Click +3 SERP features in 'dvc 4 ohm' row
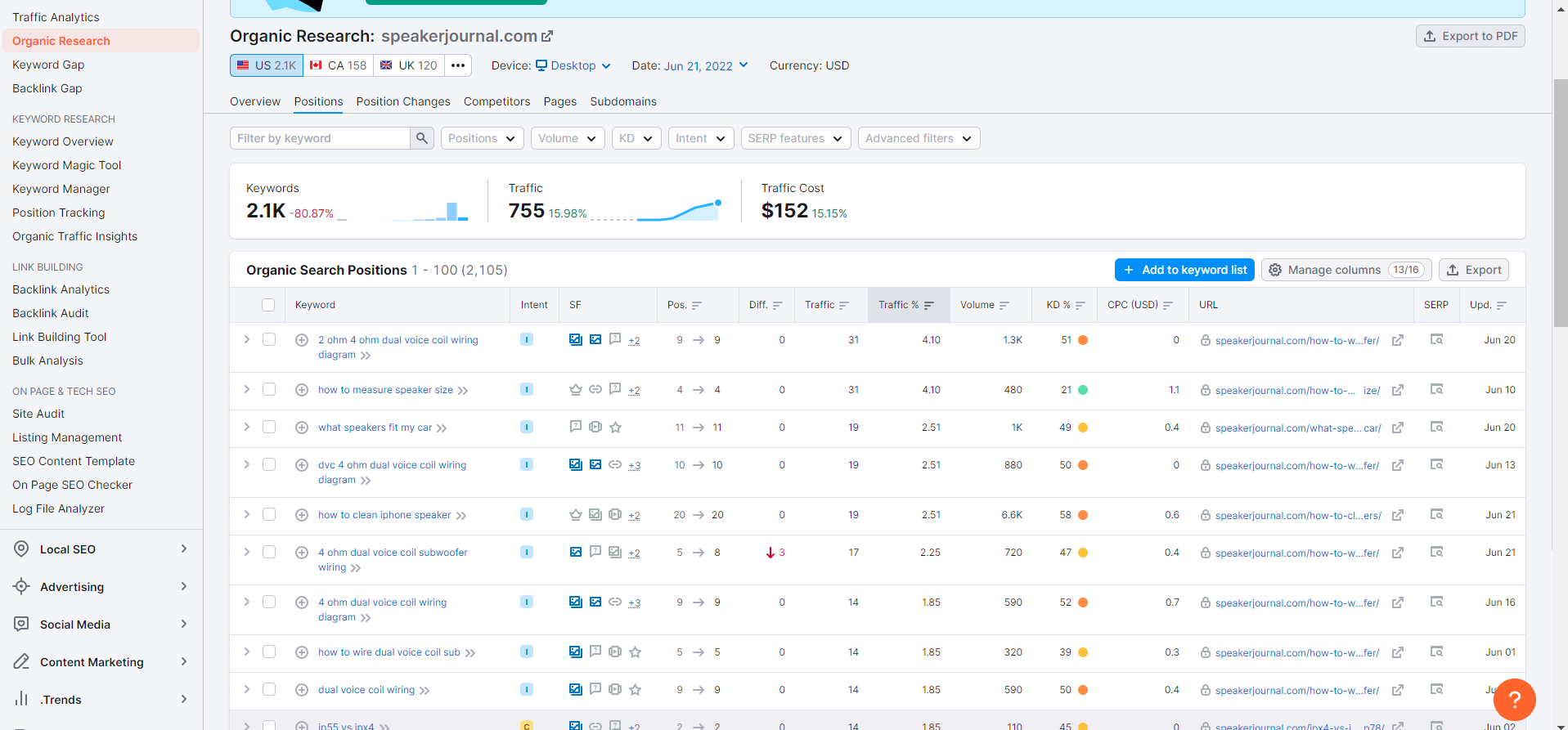Viewport: 1568px width, 730px height. pos(635,466)
